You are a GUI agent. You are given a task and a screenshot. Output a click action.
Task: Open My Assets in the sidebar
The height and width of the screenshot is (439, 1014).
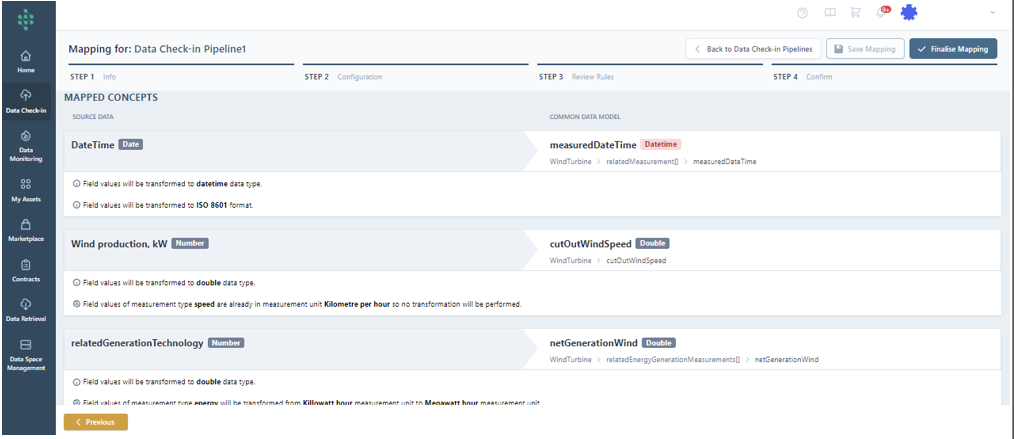(26, 190)
